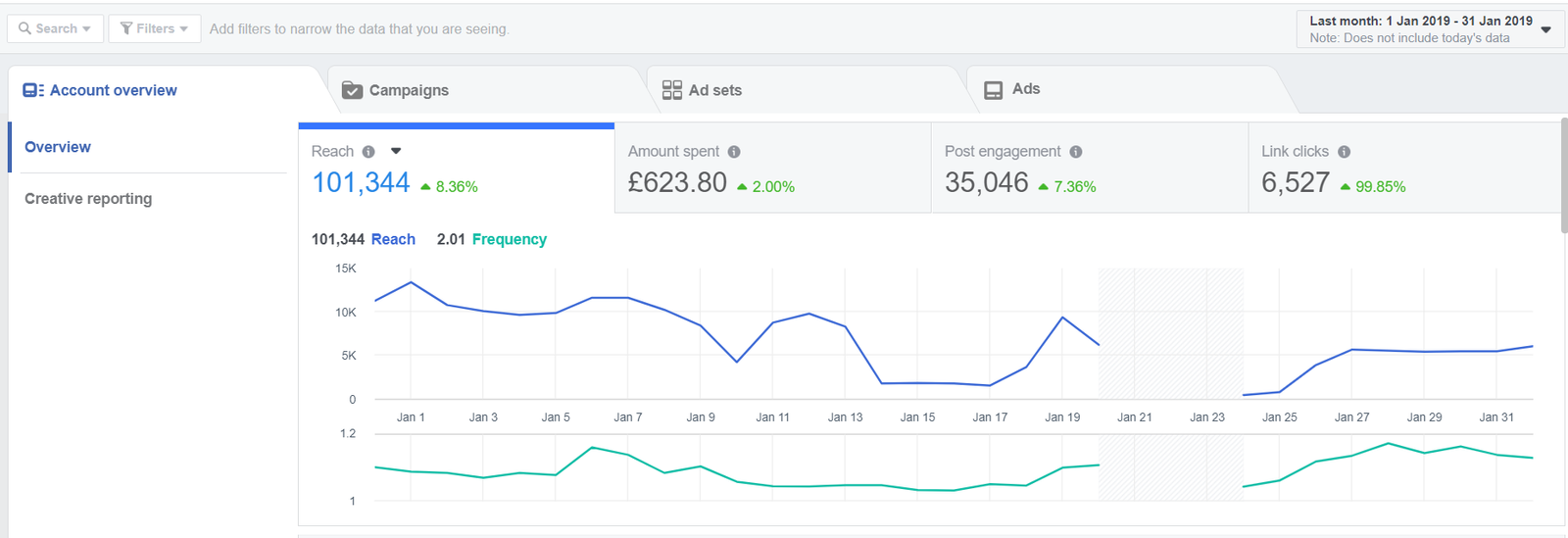Screen dimensions: 1568x538
Task: Open the Reach metric dropdown arrow
Action: point(396,151)
